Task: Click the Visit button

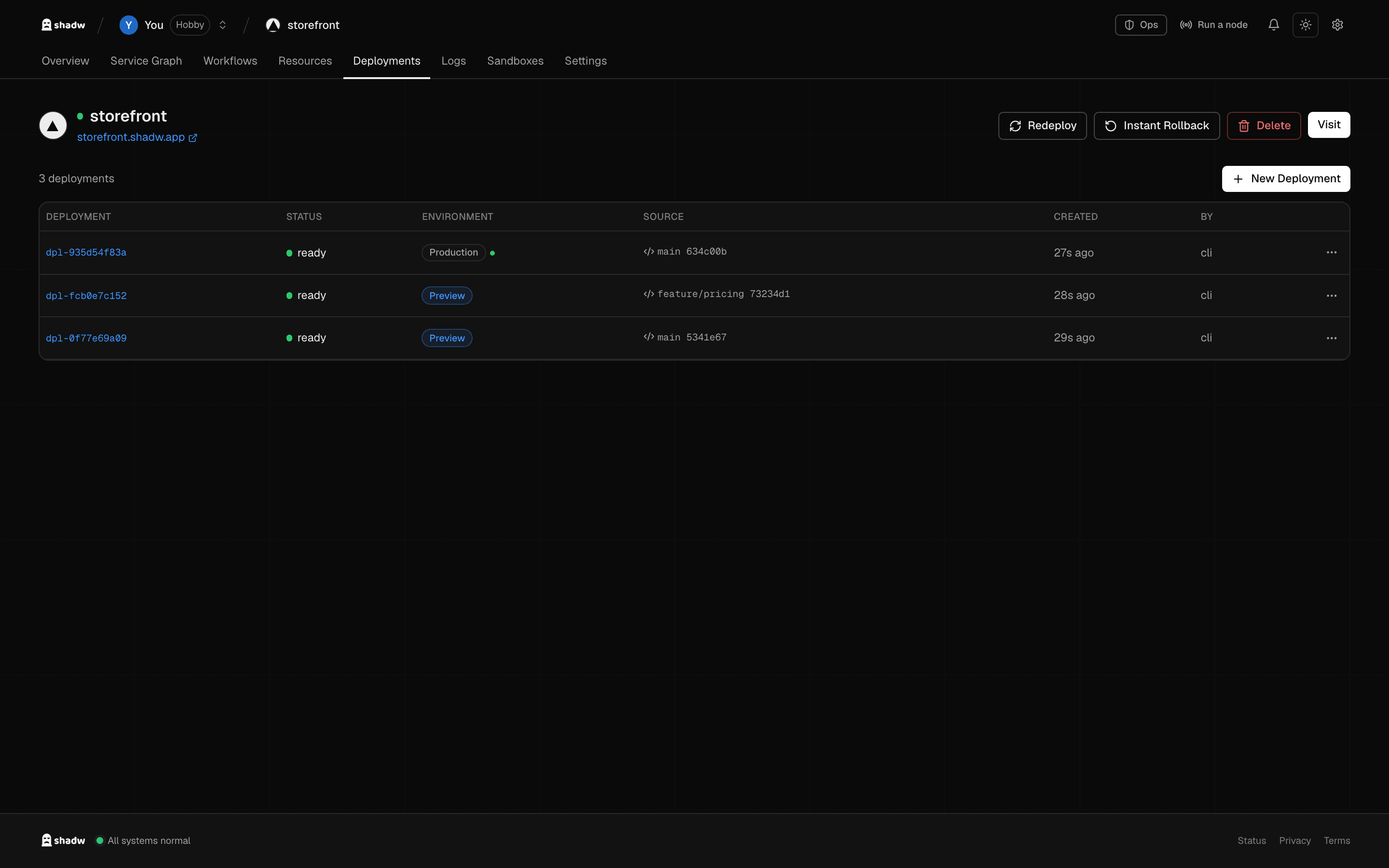Action: 1329,124
